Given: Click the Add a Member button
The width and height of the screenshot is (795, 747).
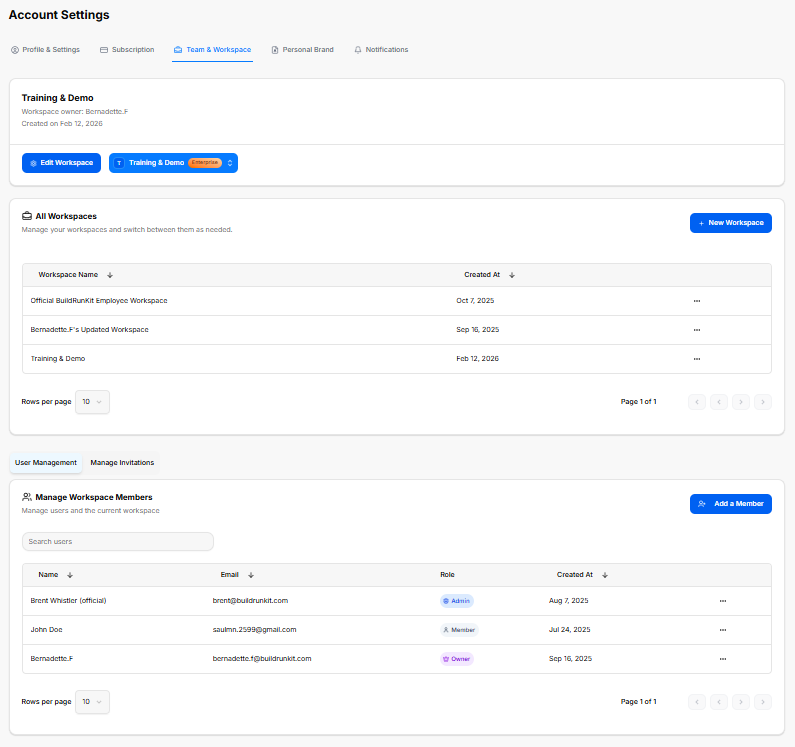Looking at the screenshot, I should point(731,504).
